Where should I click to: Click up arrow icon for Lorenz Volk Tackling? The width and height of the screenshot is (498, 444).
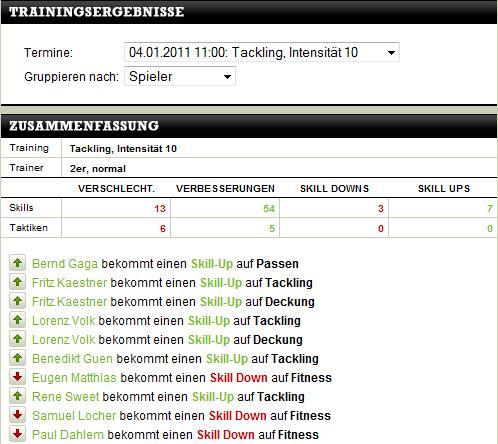tap(17, 320)
